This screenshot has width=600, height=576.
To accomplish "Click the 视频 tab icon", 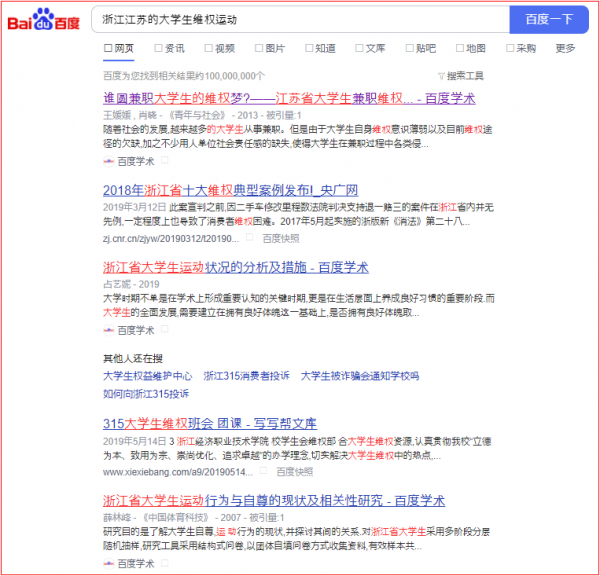I will click(x=209, y=48).
